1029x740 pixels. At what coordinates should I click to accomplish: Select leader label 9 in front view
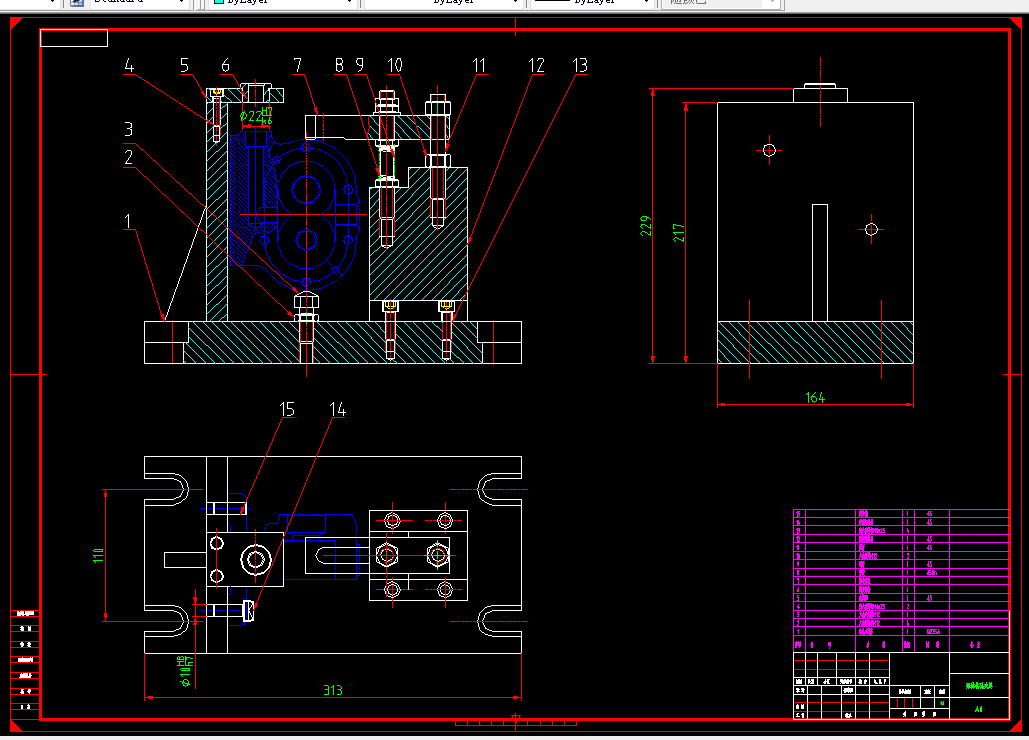click(x=360, y=66)
